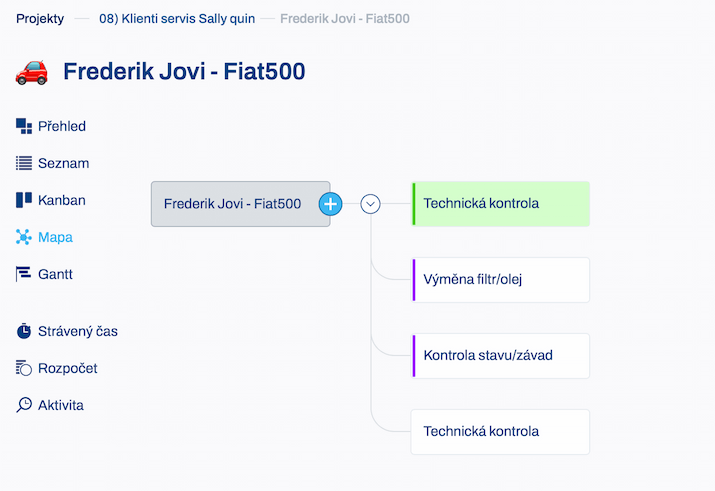715x491 pixels.
Task: Select the Kontrola stavu/závad node
Action: point(501,356)
